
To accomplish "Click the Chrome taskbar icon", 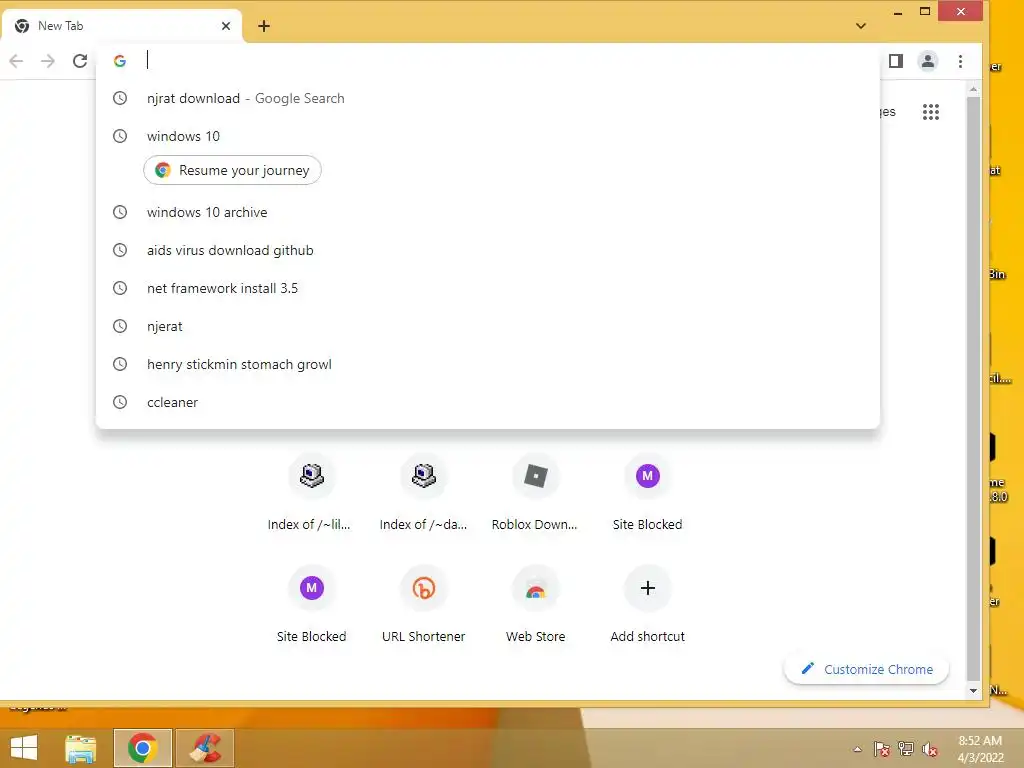I will pos(142,748).
